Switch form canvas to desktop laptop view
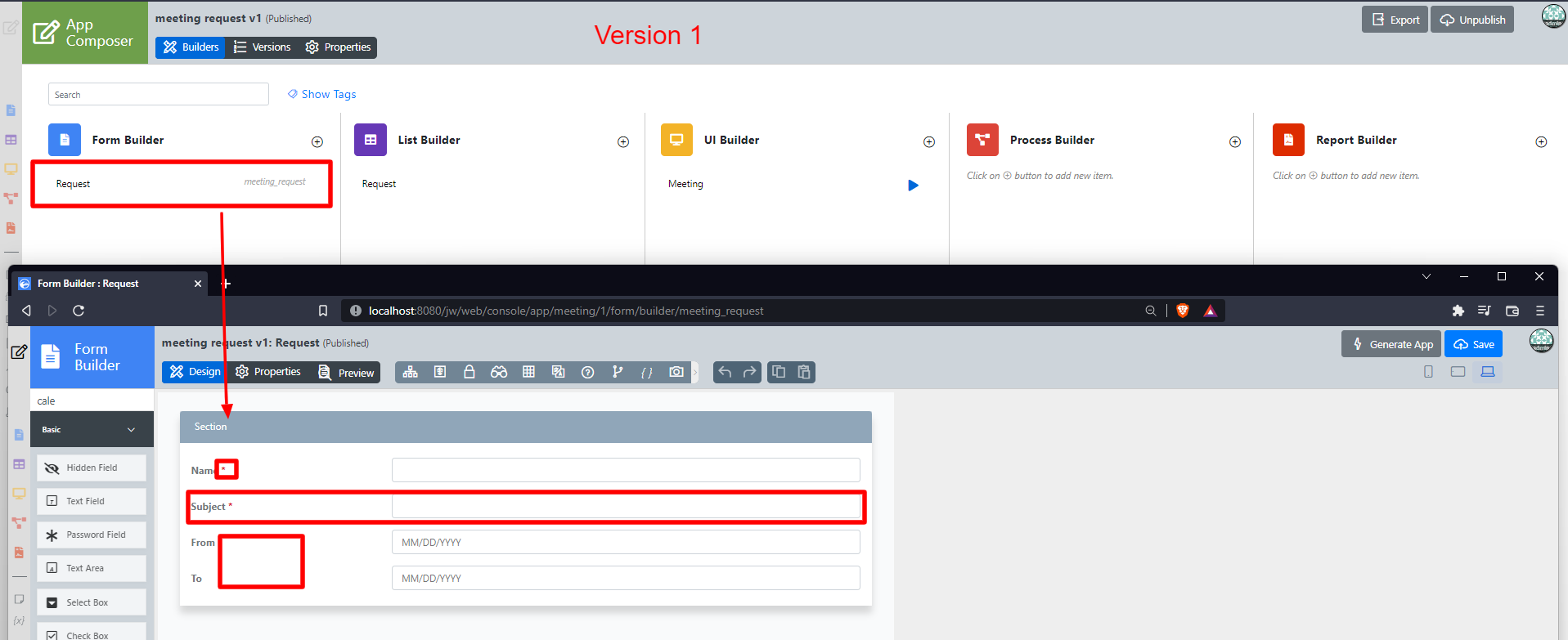Viewport: 1568px width, 640px height. (1488, 372)
